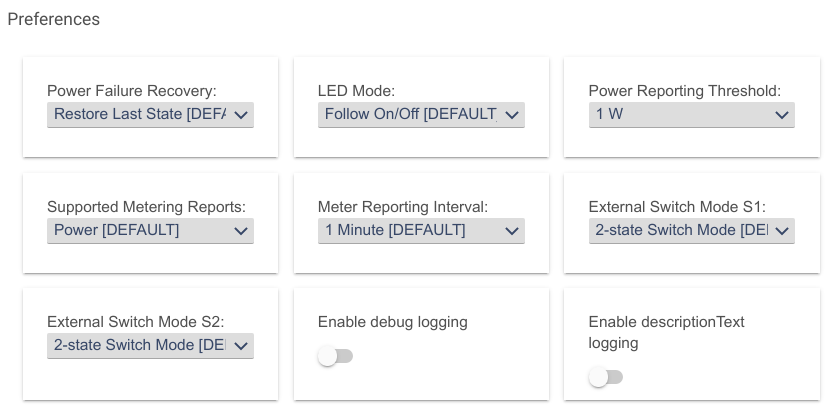This screenshot has width=833, height=407.
Task: Click the Power Failure Recovery label
Action: point(132,91)
